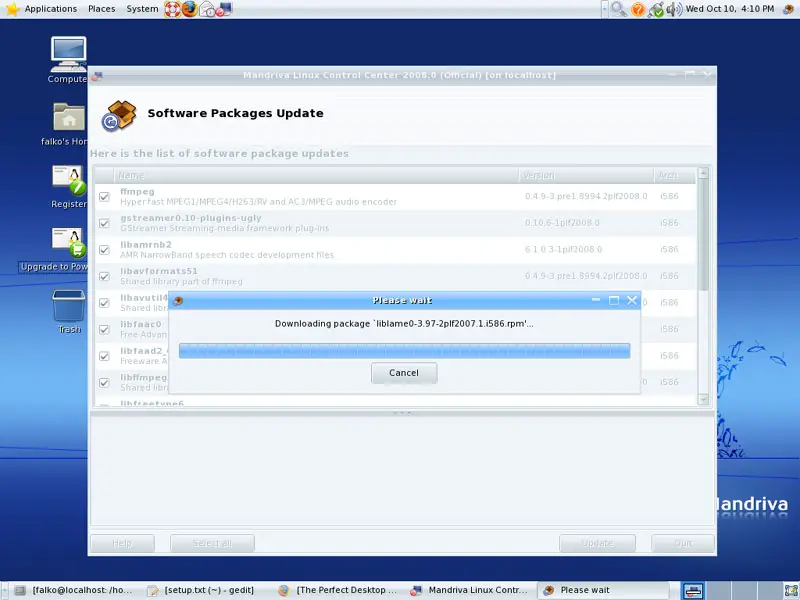
Task: Select the libamrnb2 package name
Action: coord(146,245)
